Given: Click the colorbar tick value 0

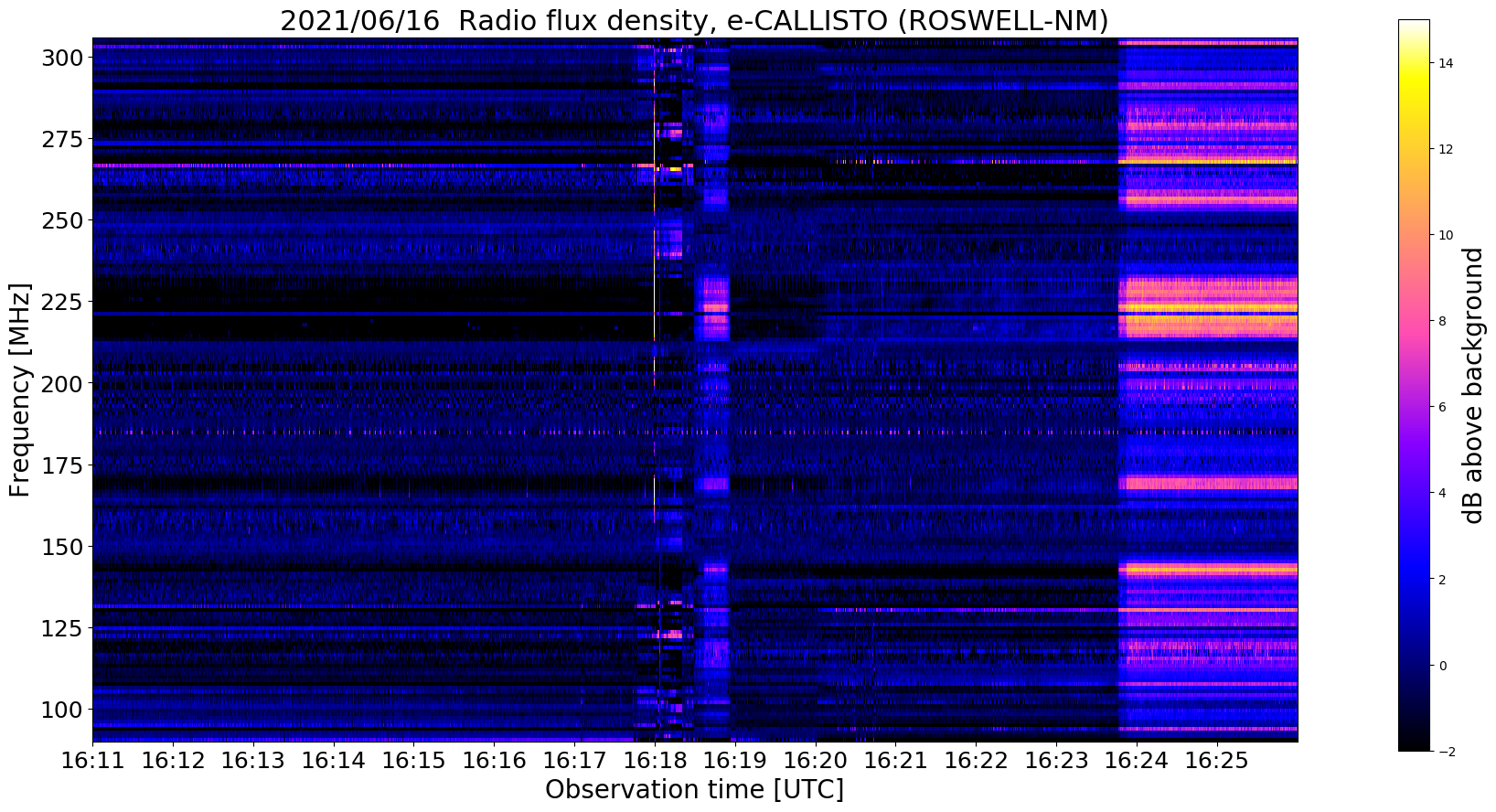Looking at the screenshot, I should click(1443, 665).
